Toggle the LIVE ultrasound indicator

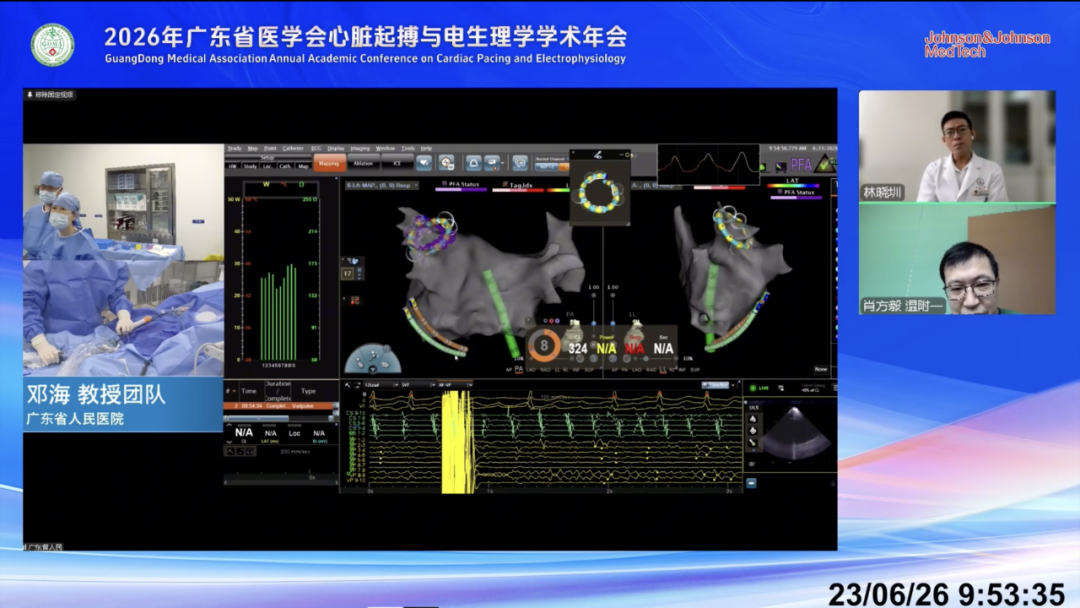point(759,388)
